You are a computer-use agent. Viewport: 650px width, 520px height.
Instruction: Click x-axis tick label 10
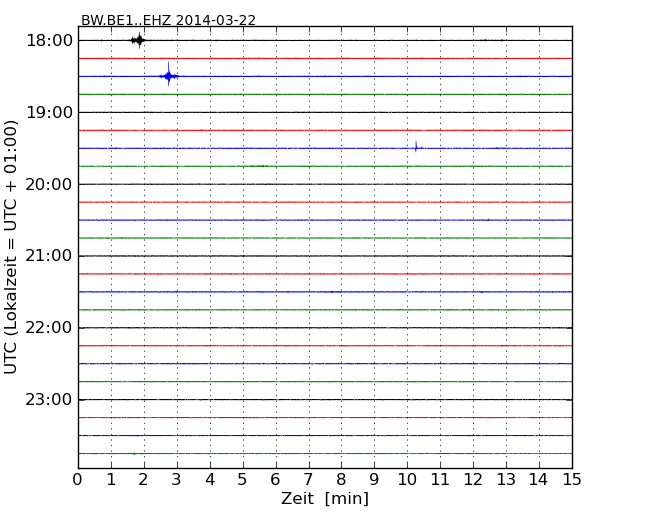[407, 479]
